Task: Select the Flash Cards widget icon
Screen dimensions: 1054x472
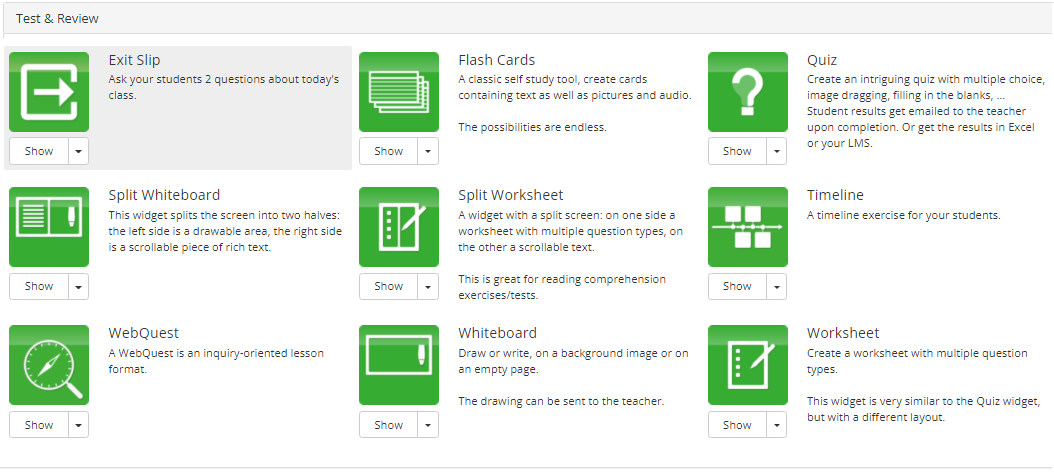Action: tap(399, 92)
